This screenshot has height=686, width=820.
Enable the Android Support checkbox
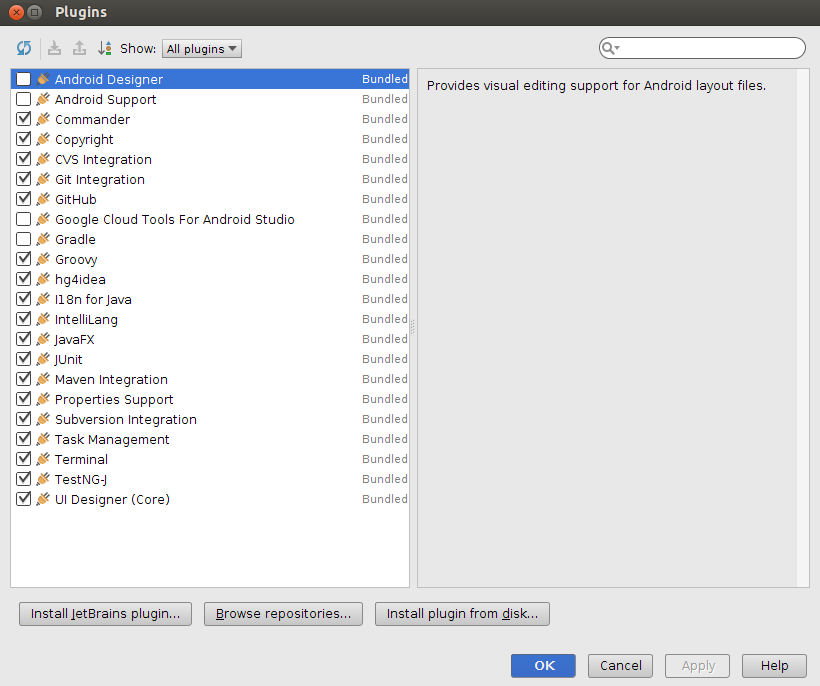(24, 99)
